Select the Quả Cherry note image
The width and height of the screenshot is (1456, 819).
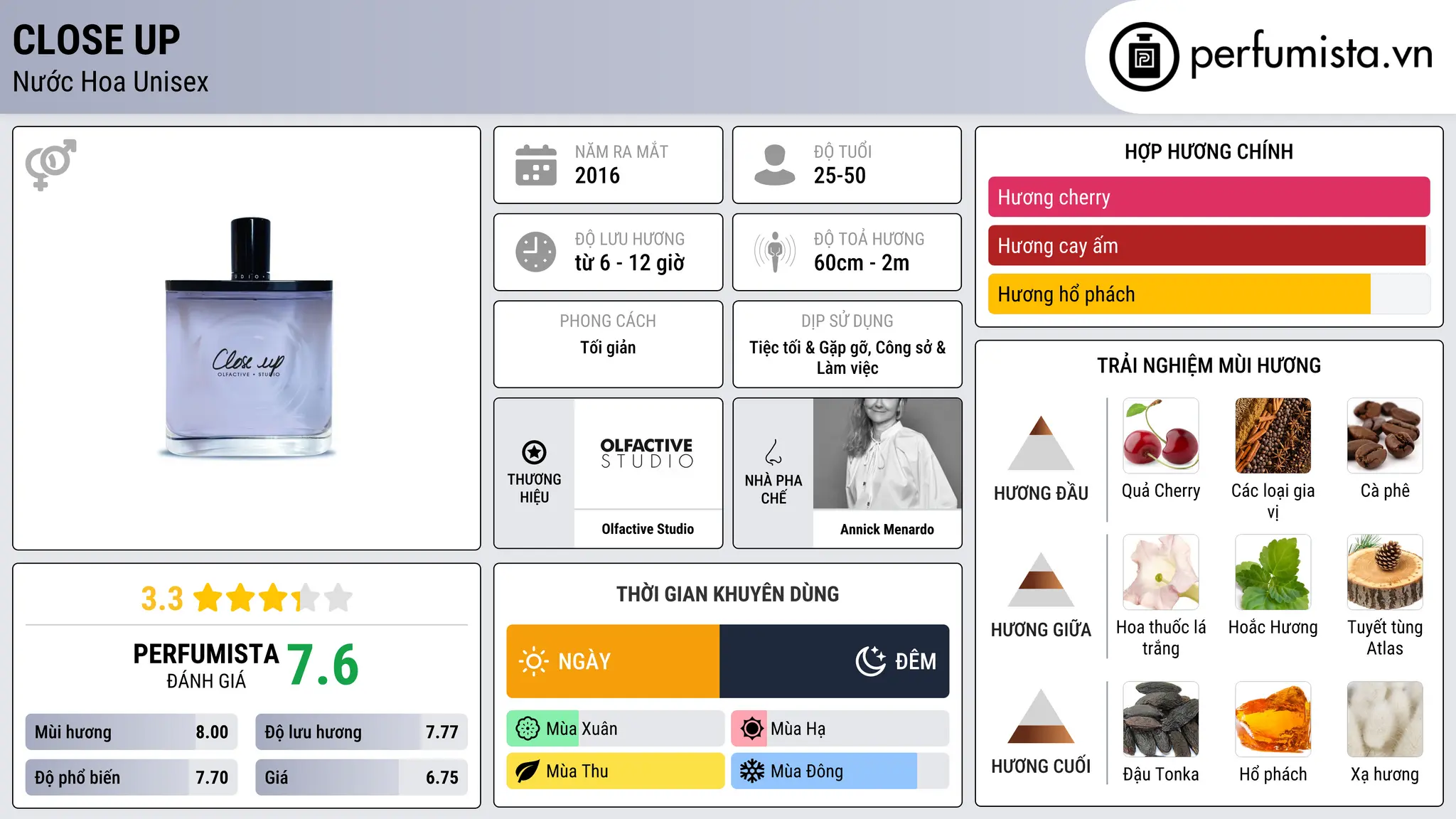pyautogui.click(x=1161, y=436)
